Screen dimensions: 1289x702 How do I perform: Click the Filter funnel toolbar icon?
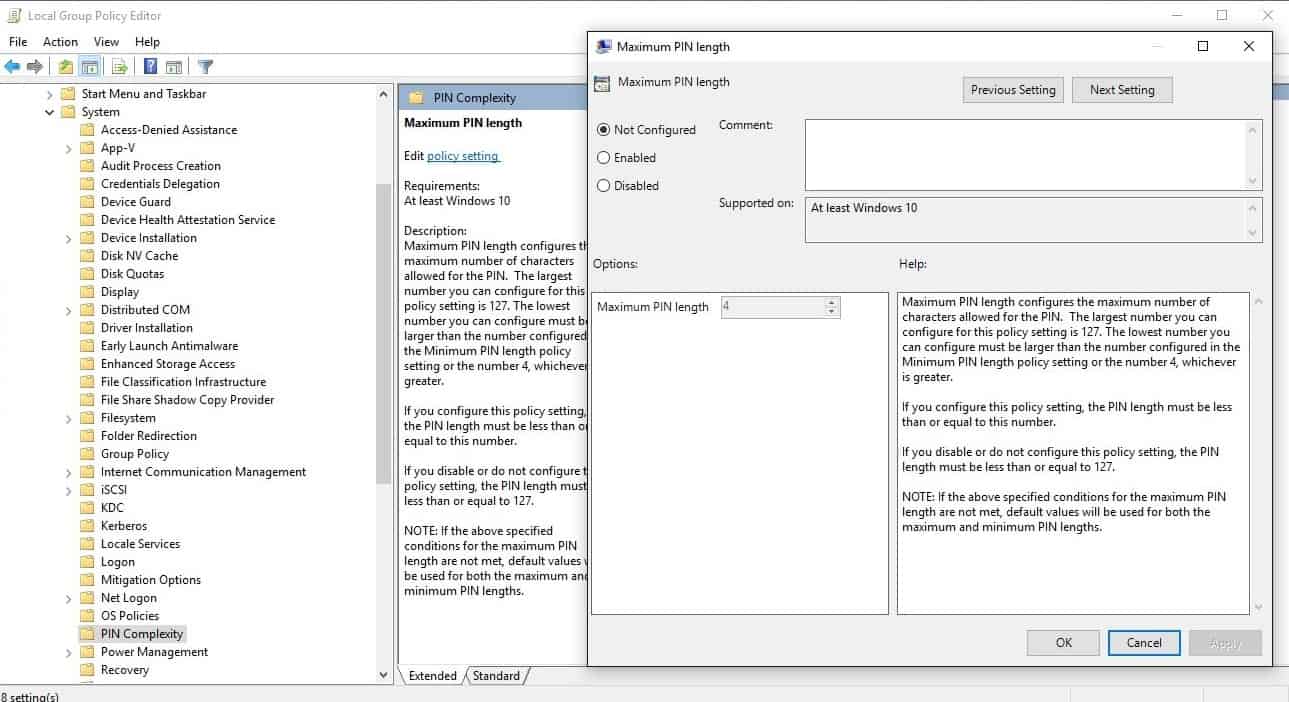tap(205, 67)
